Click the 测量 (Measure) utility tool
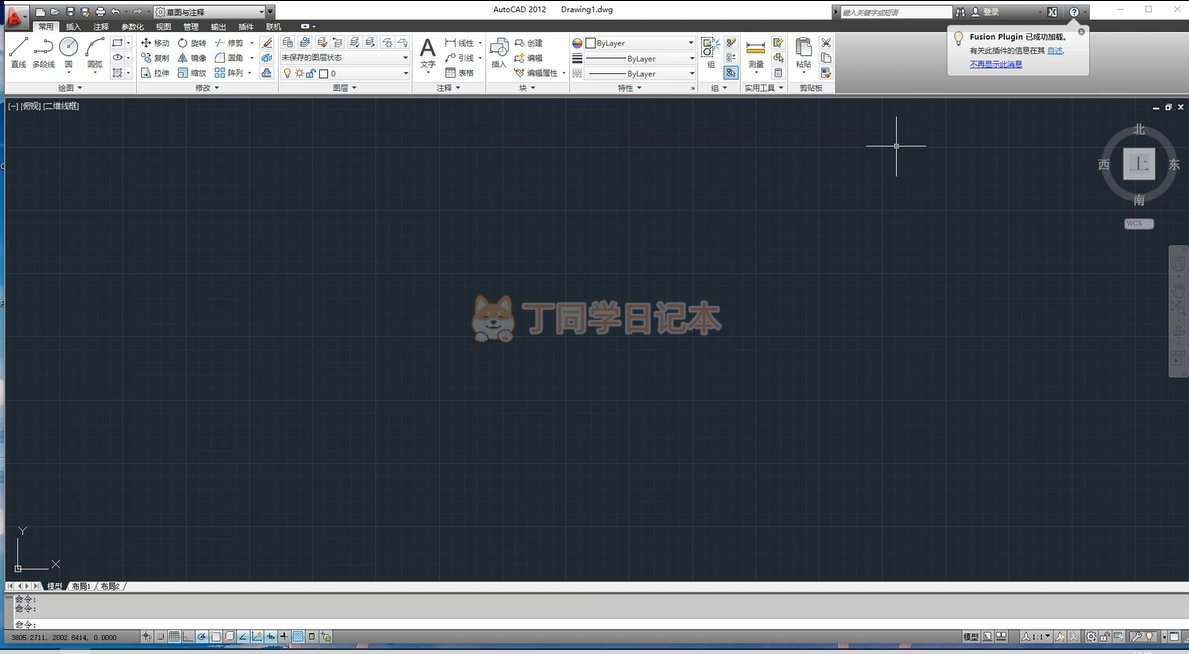Image resolution: width=1189 pixels, height=654 pixels. (x=756, y=52)
